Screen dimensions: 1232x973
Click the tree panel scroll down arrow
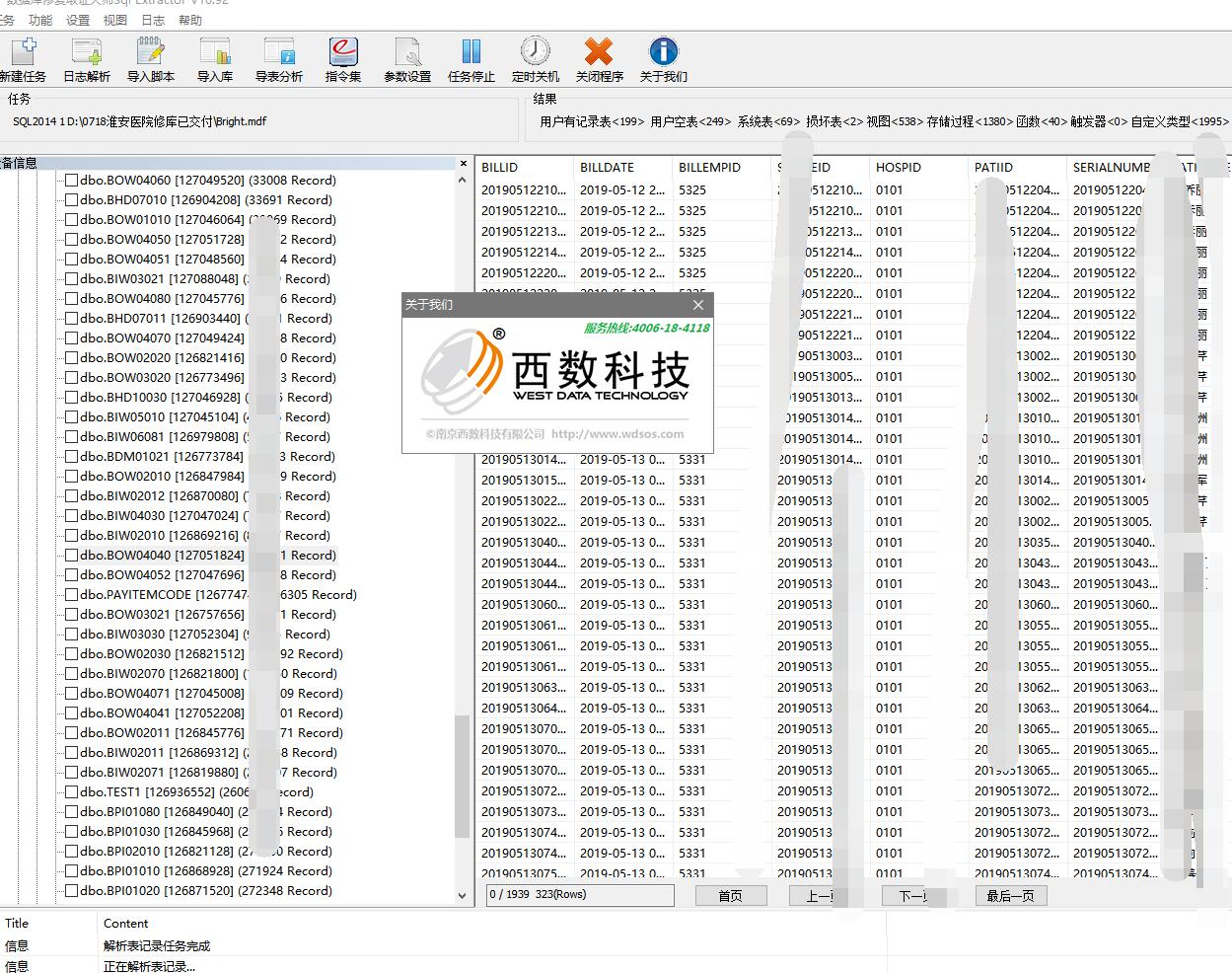(463, 896)
